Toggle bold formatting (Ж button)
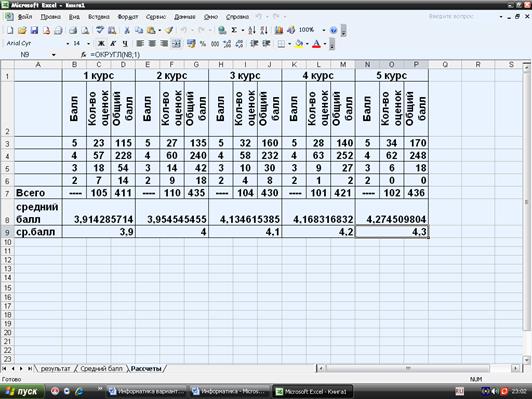The image size is (532, 399). [101, 44]
